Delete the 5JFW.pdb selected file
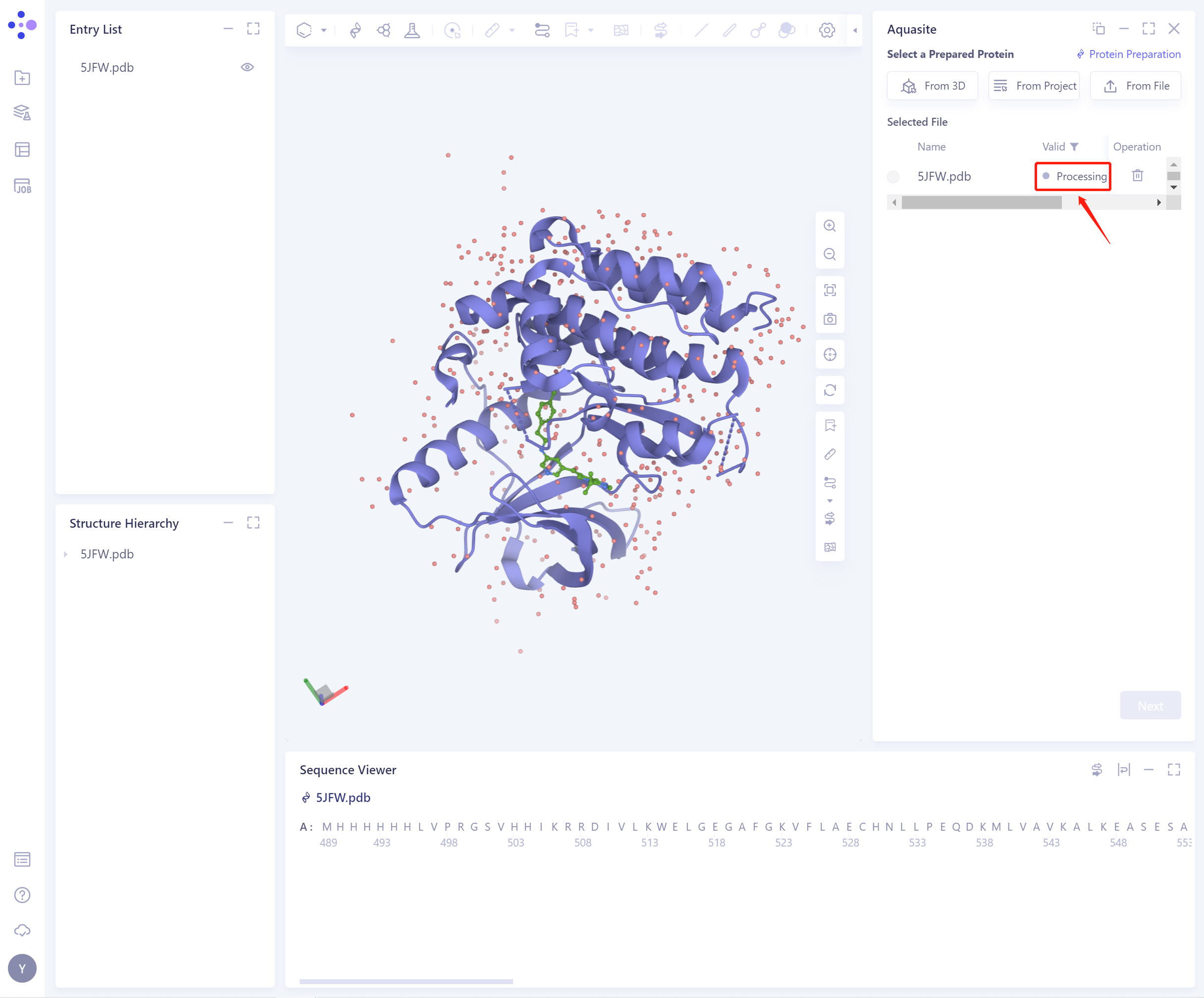 tap(1138, 176)
